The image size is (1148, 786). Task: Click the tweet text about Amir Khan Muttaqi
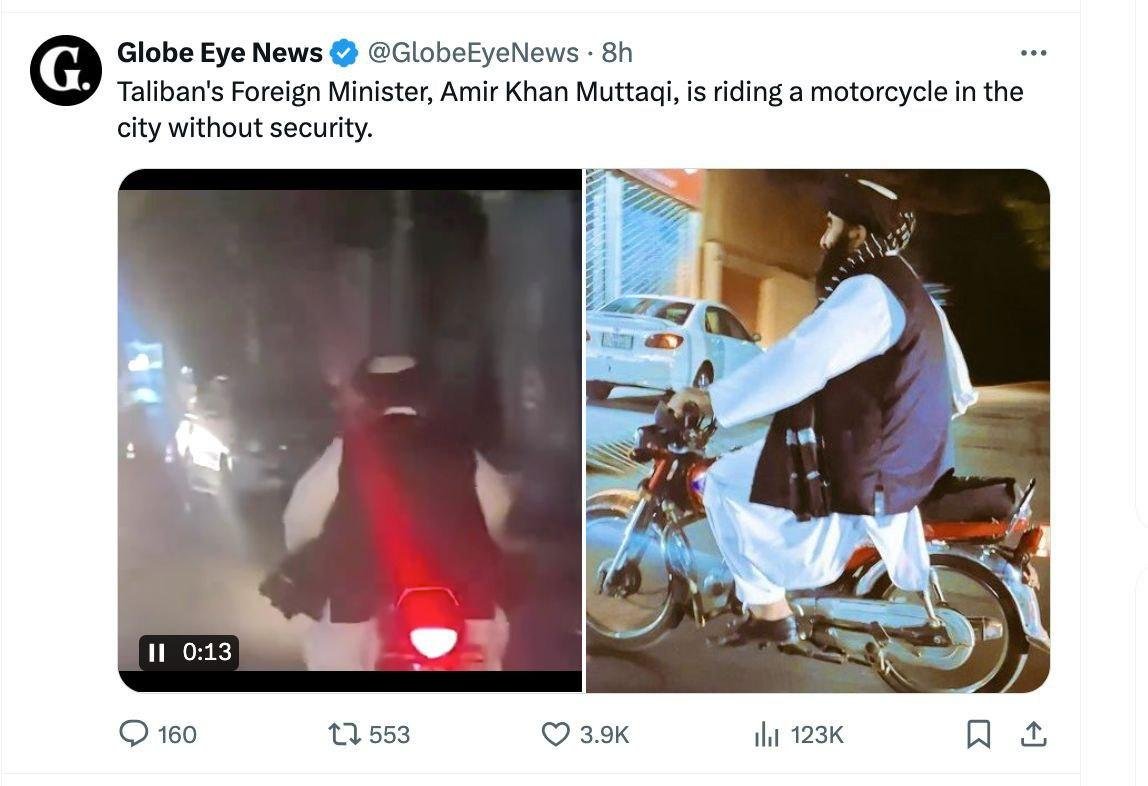(x=570, y=110)
